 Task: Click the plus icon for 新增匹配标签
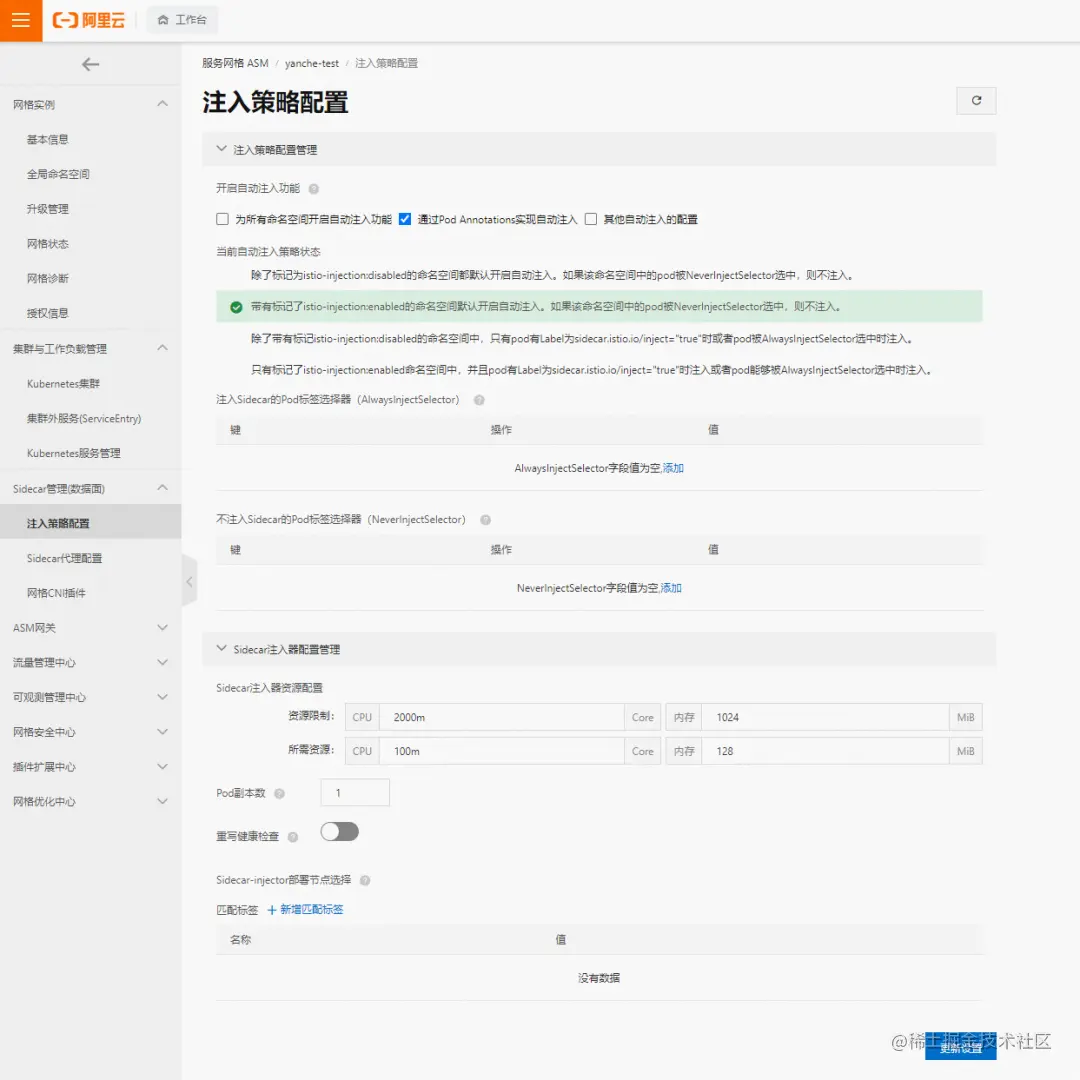[271, 910]
